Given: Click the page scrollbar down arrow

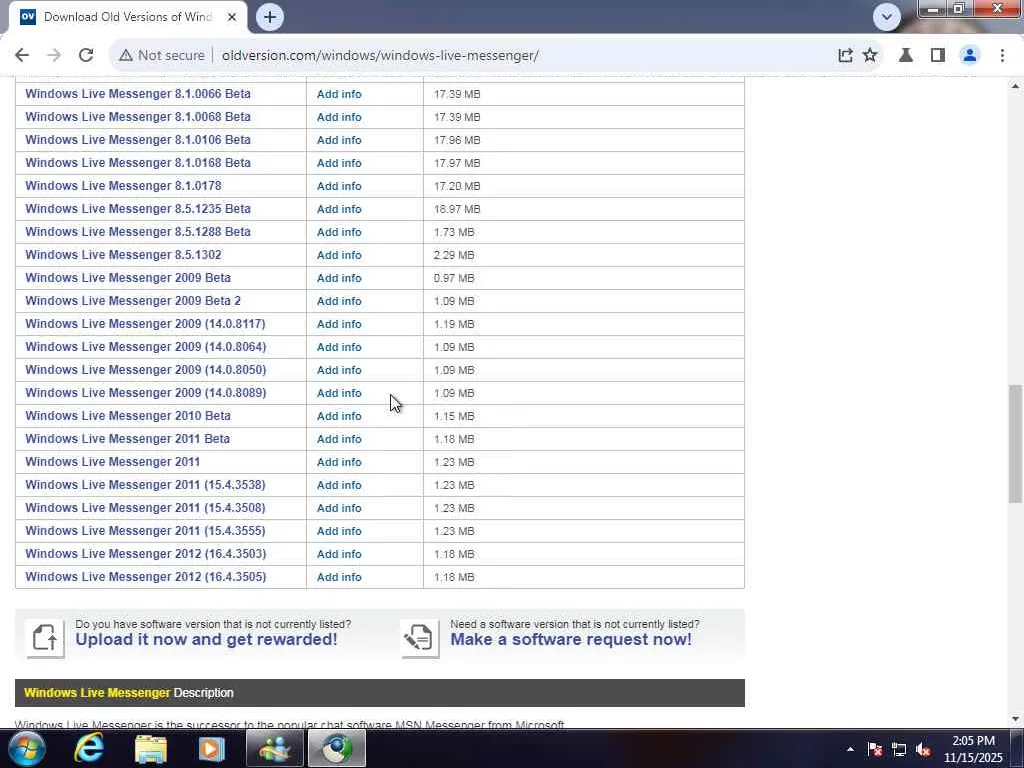Looking at the screenshot, I should 1015,719.
